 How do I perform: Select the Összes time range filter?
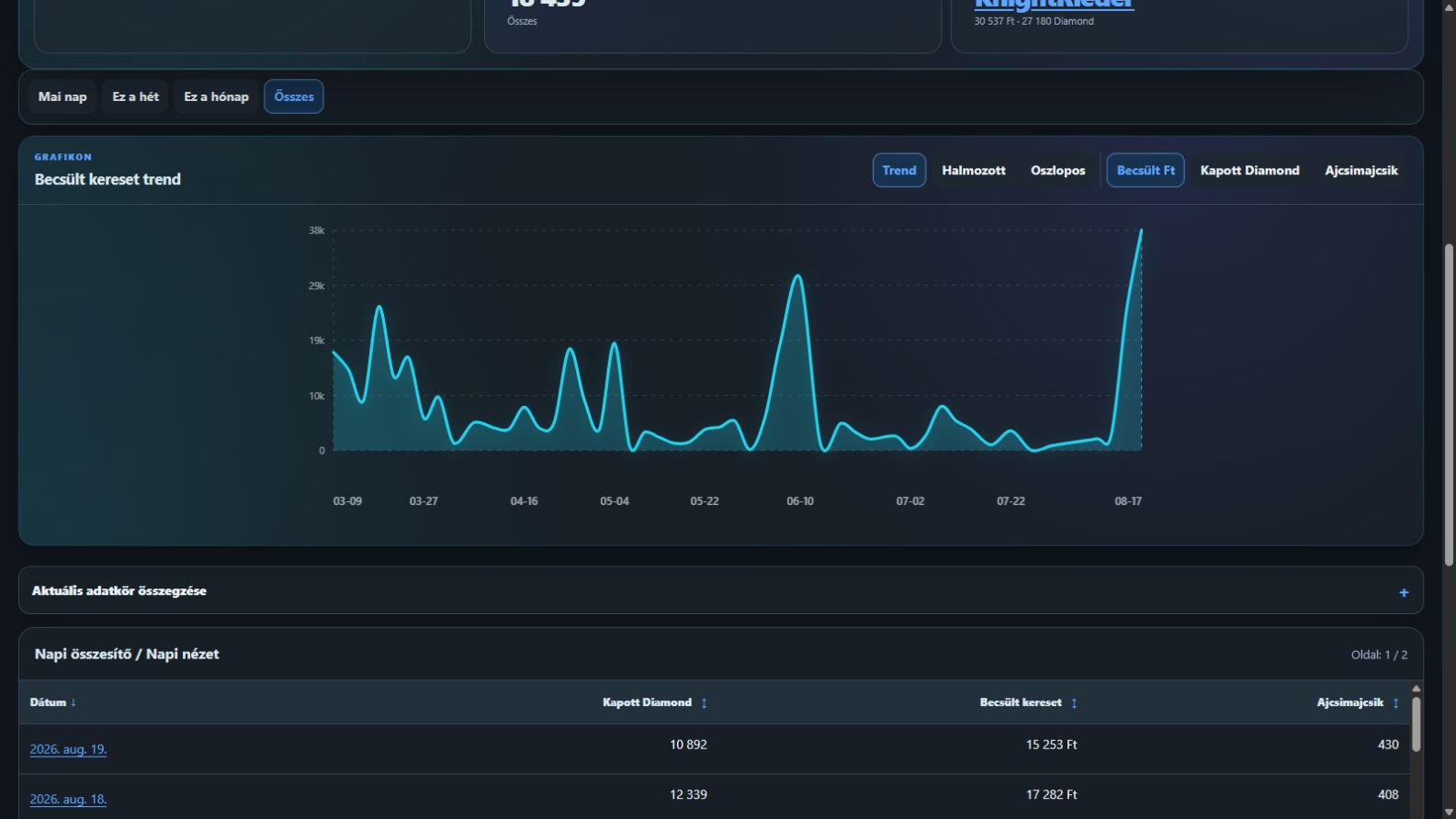tap(294, 96)
